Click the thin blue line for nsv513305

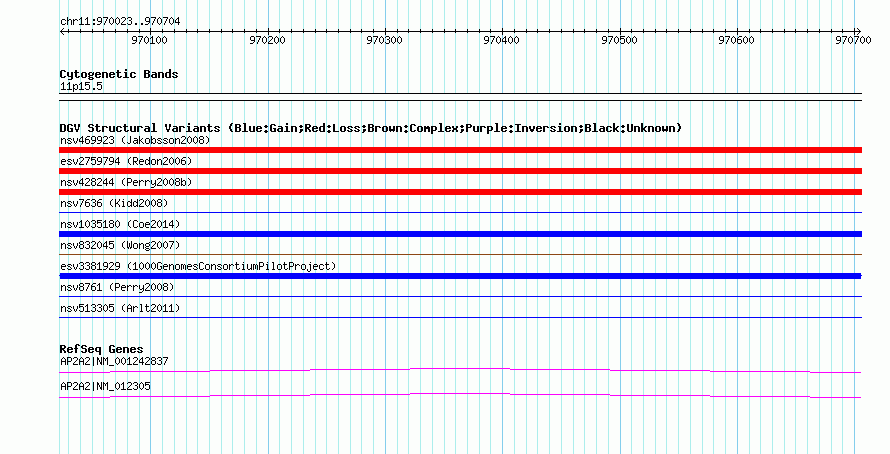[460, 318]
